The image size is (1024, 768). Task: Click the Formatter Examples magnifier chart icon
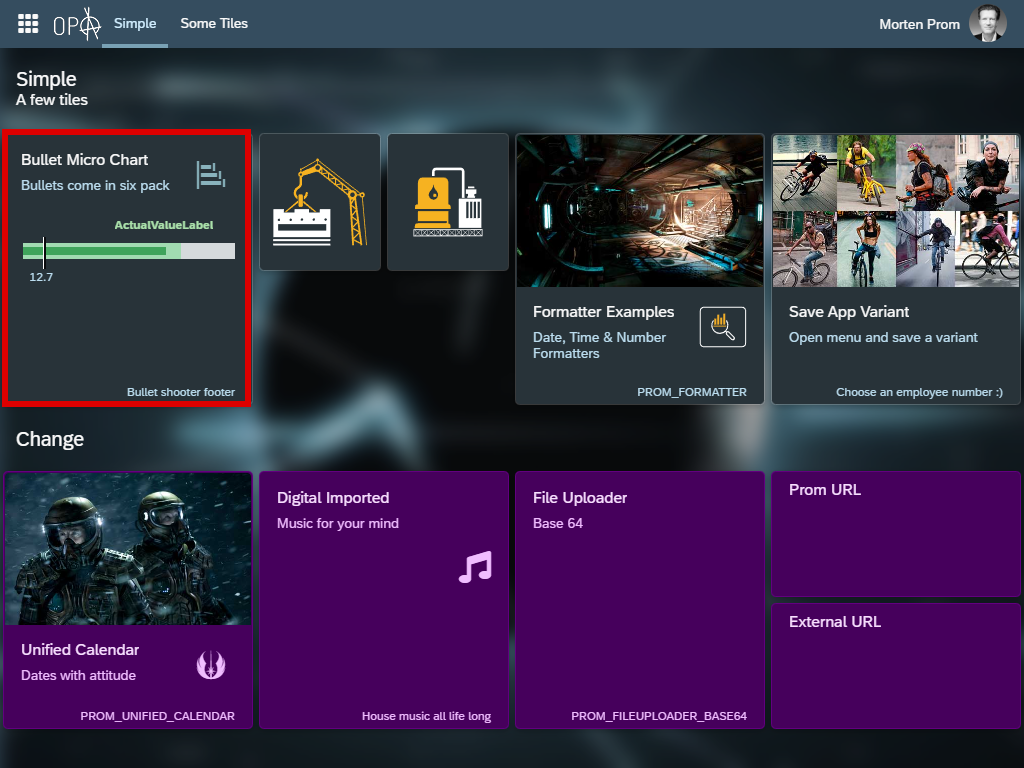click(722, 327)
